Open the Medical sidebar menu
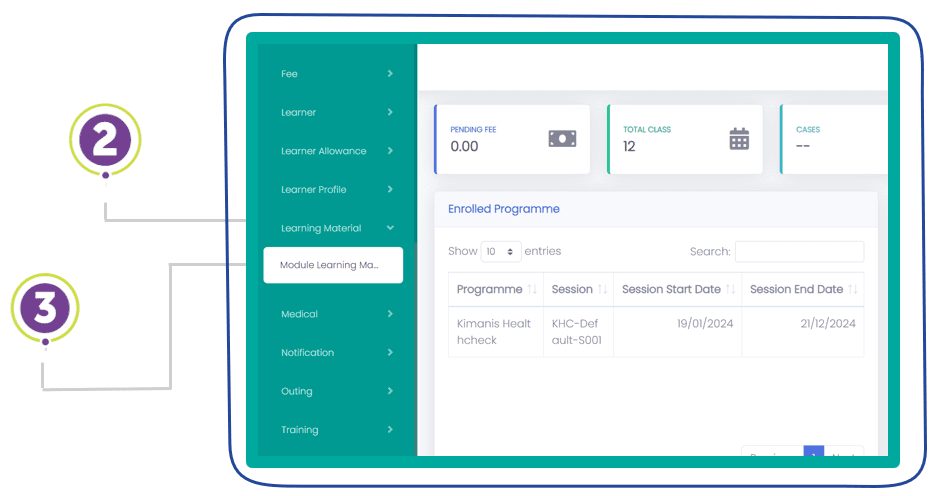The height and width of the screenshot is (496, 938). (336, 314)
